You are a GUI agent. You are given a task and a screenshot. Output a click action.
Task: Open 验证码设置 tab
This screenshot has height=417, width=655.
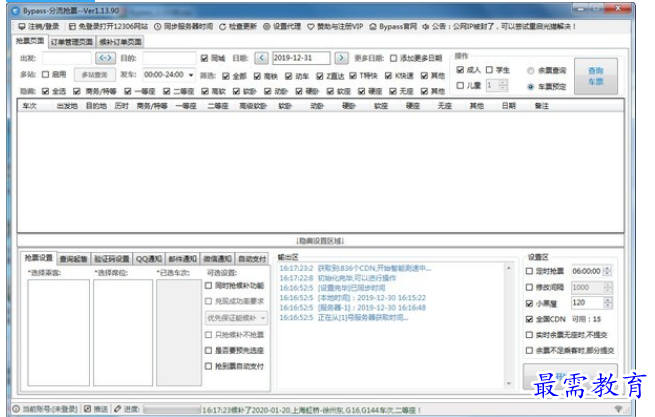pos(112,259)
